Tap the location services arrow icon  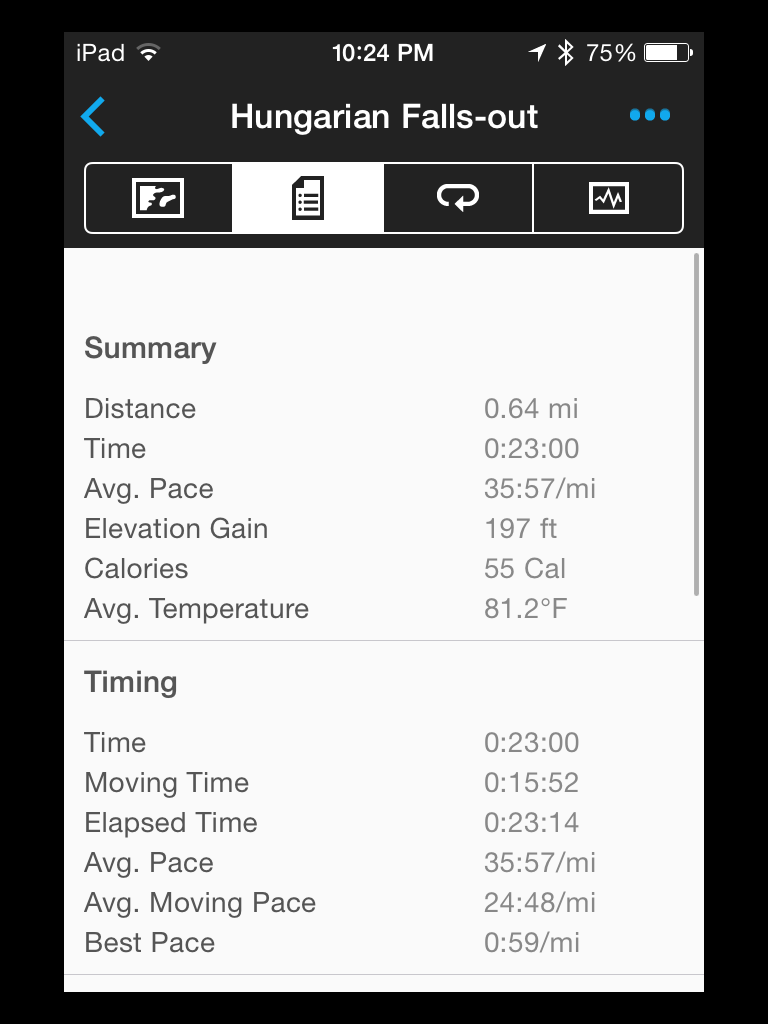(x=538, y=53)
